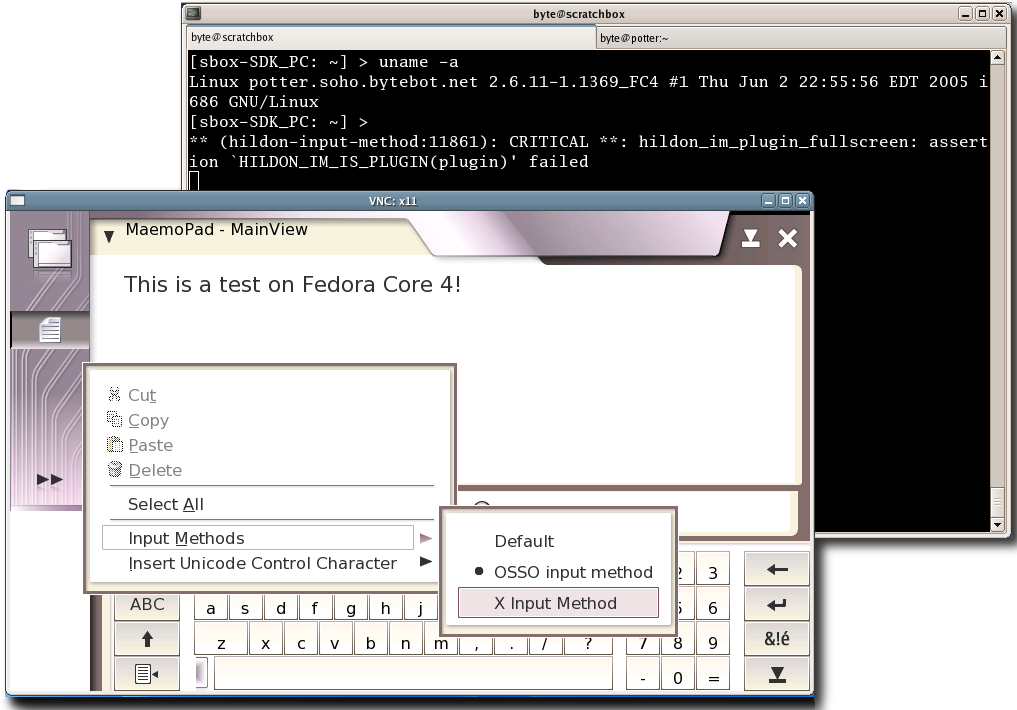Switch to byte@scratchbox terminal tab
The height and width of the screenshot is (710, 1017).
[391, 38]
